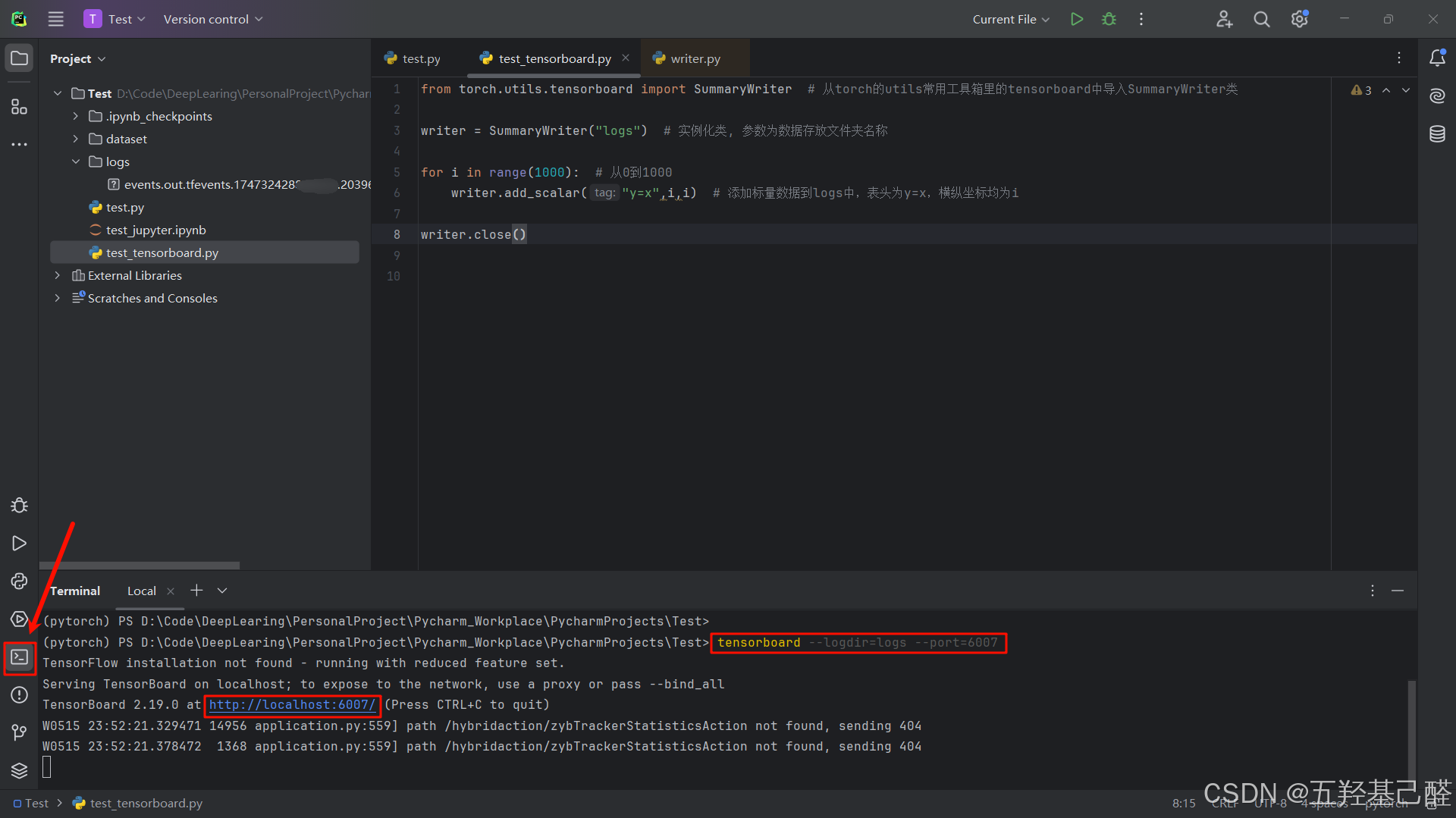The width and height of the screenshot is (1456, 818).
Task: Open the terminal shell type dropdown arrow
Action: click(x=222, y=591)
